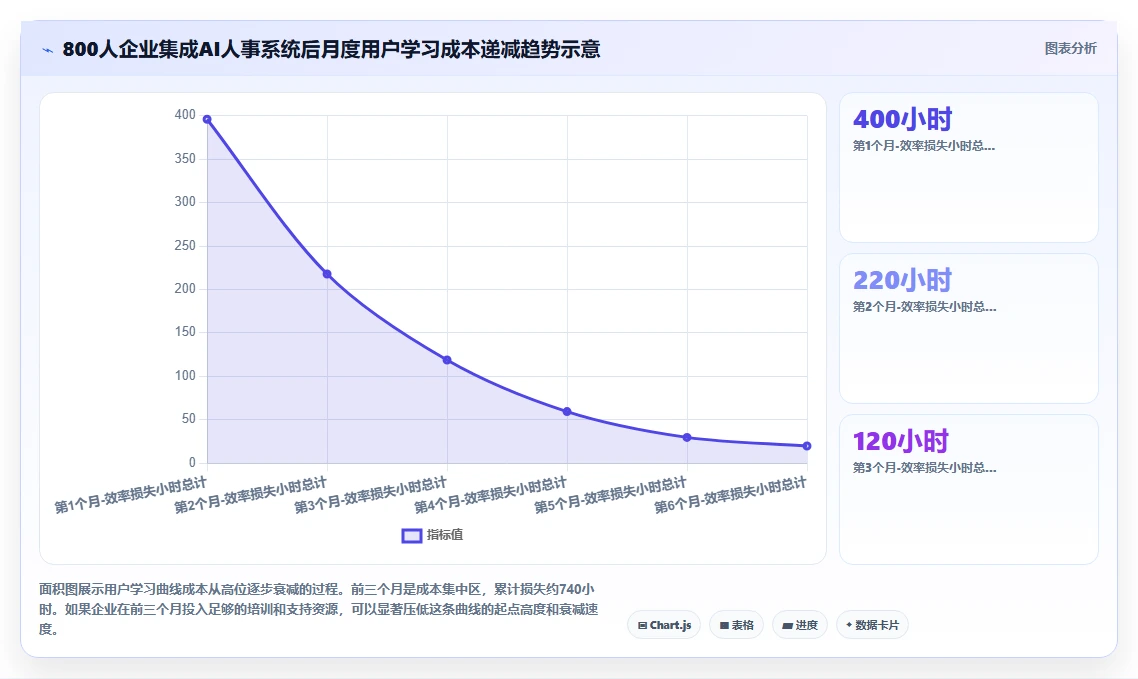
Task: Click the 进度 tag icon
Action: point(787,625)
